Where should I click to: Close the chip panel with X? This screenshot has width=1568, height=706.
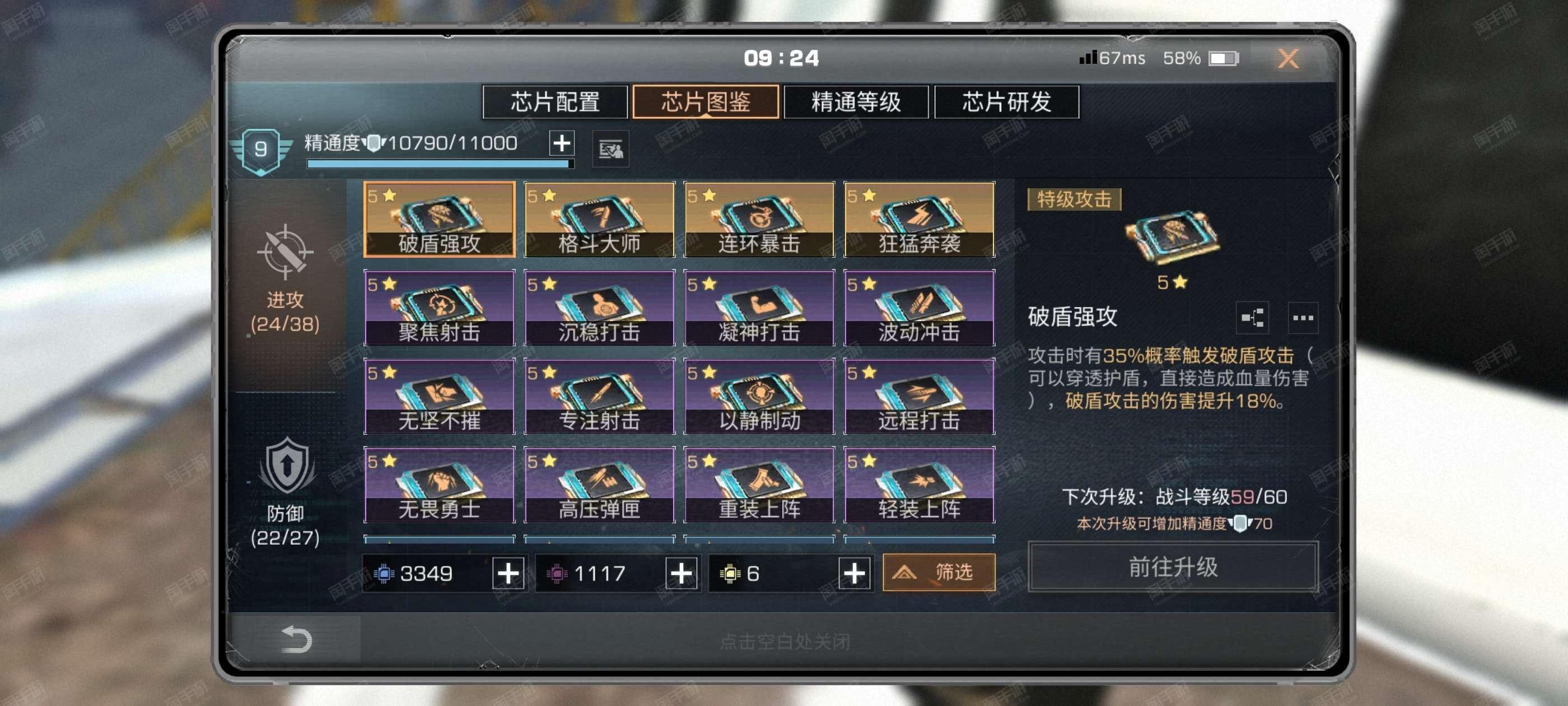click(1287, 58)
